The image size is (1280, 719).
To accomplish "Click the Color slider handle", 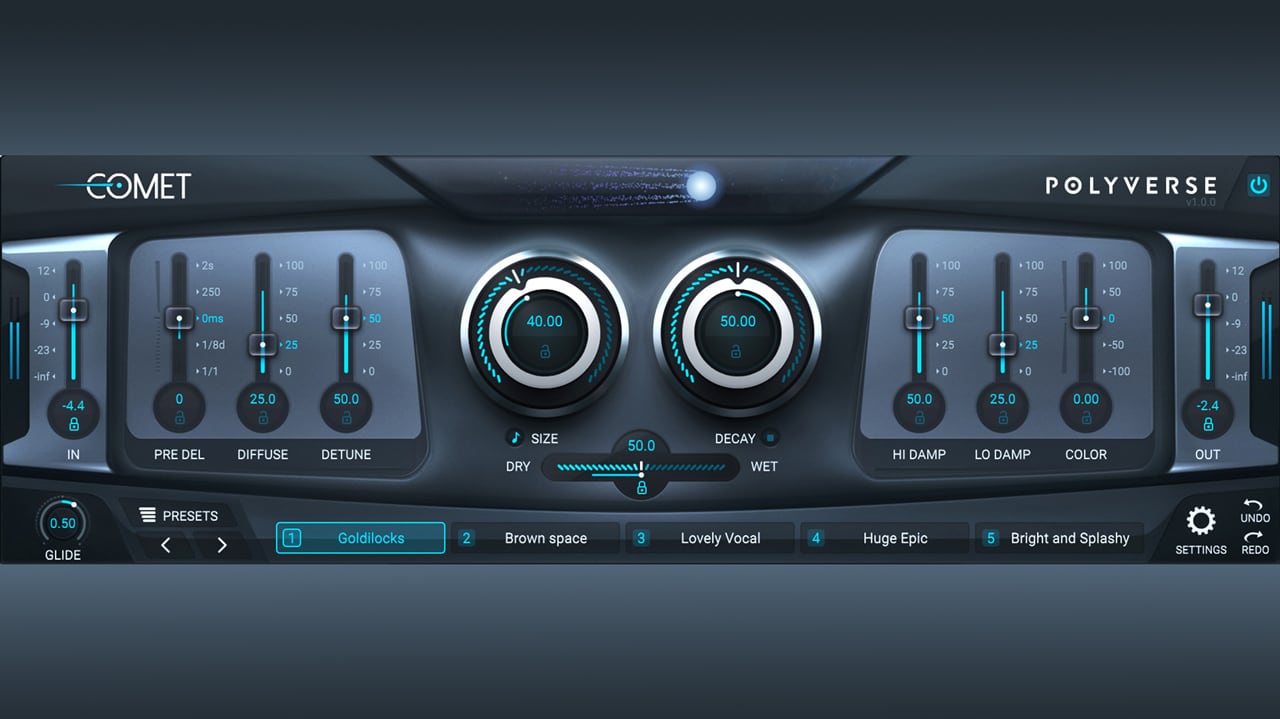I will (1085, 318).
